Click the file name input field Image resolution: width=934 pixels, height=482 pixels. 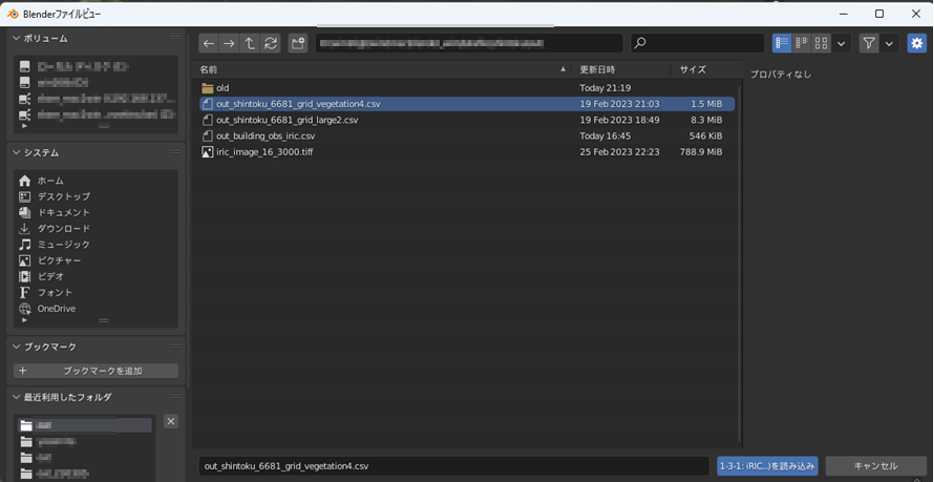click(453, 466)
